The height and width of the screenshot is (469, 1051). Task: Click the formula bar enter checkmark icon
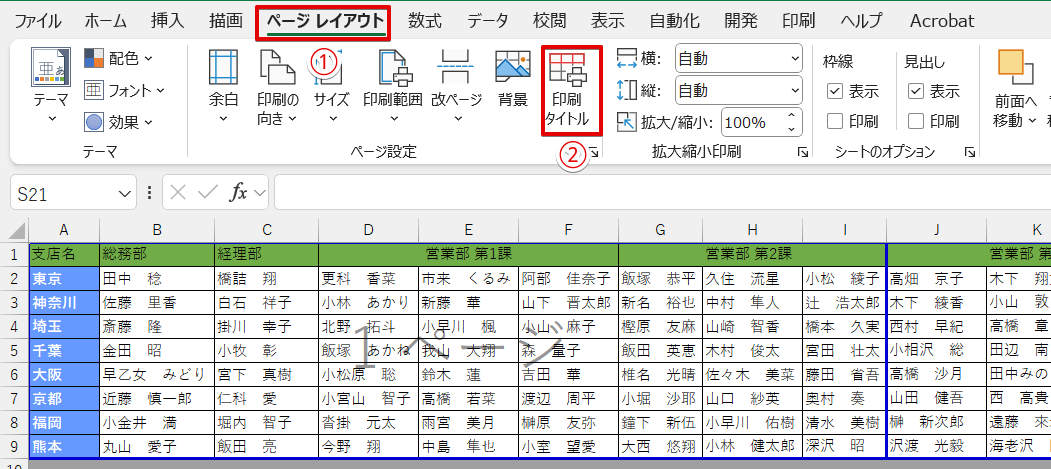tap(208, 193)
